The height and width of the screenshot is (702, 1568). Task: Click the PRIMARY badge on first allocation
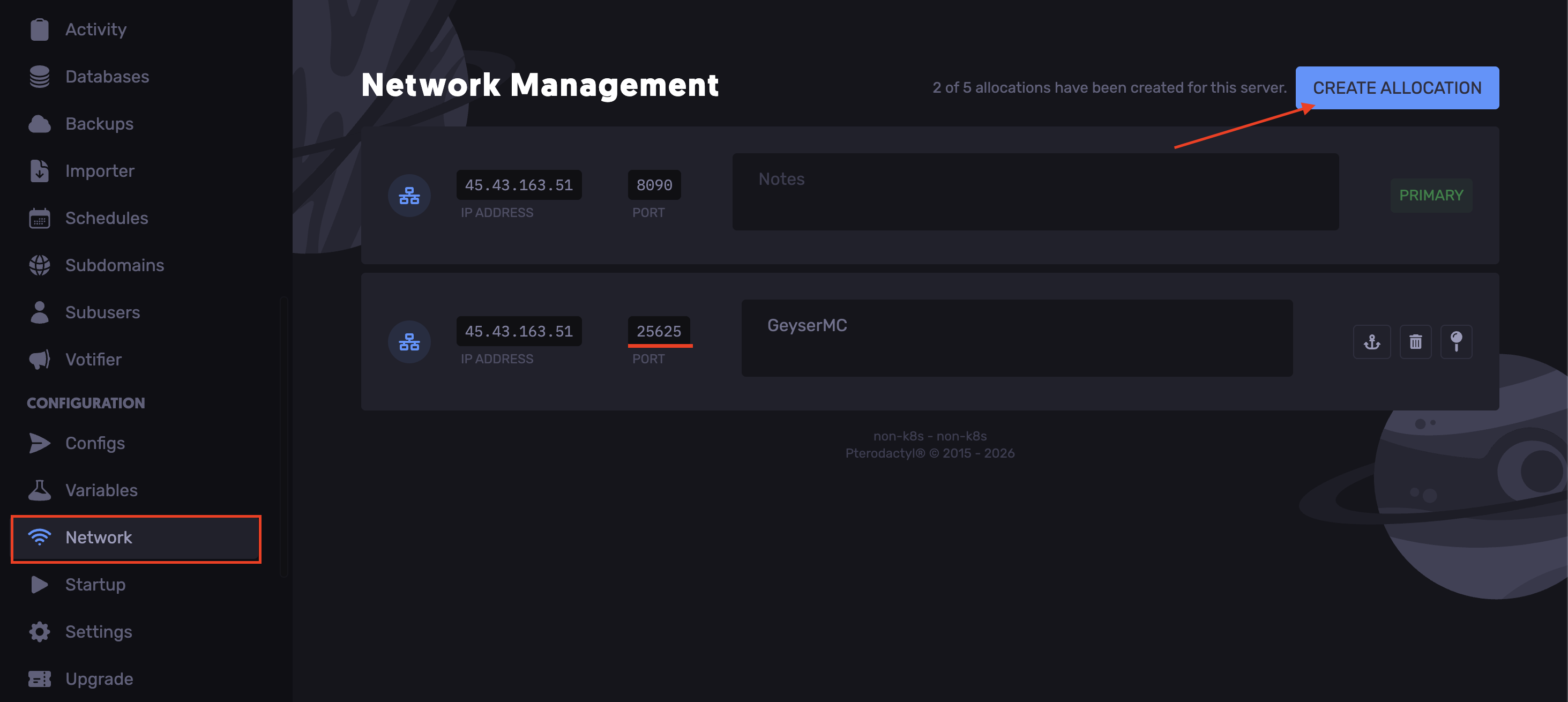click(1430, 196)
